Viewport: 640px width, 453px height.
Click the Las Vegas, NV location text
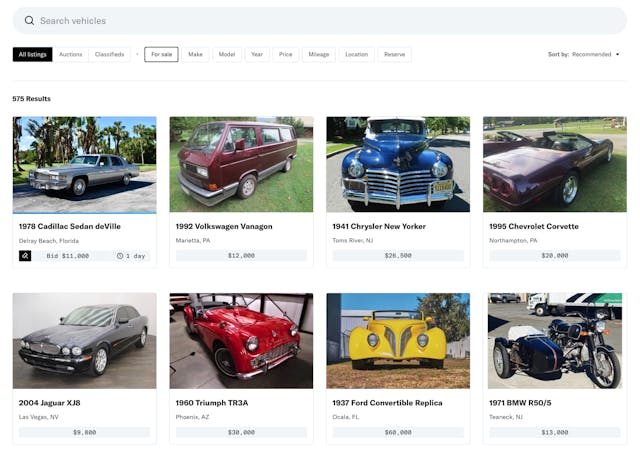click(x=39, y=417)
